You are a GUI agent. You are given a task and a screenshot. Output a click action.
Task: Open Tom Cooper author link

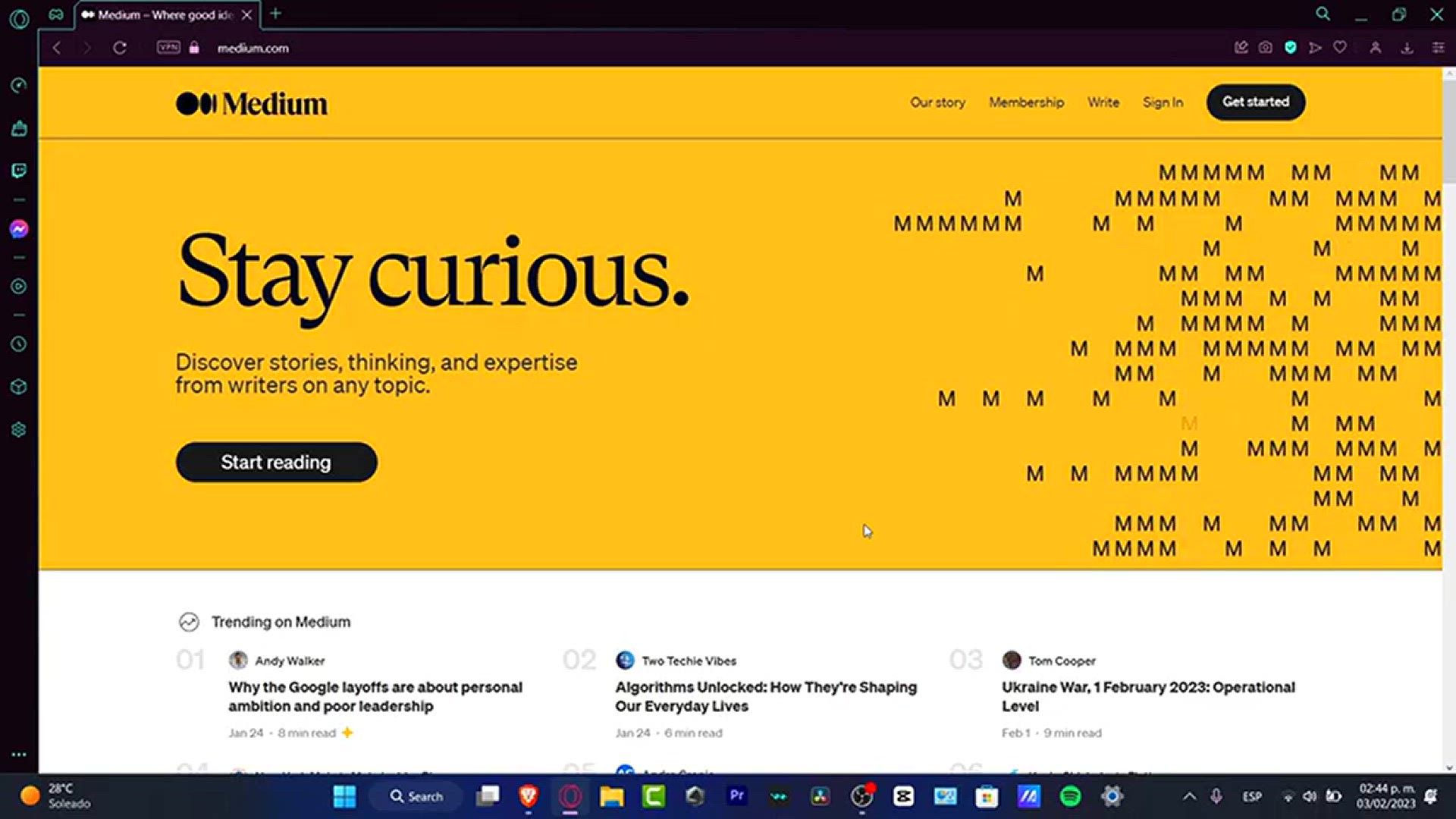(x=1062, y=661)
